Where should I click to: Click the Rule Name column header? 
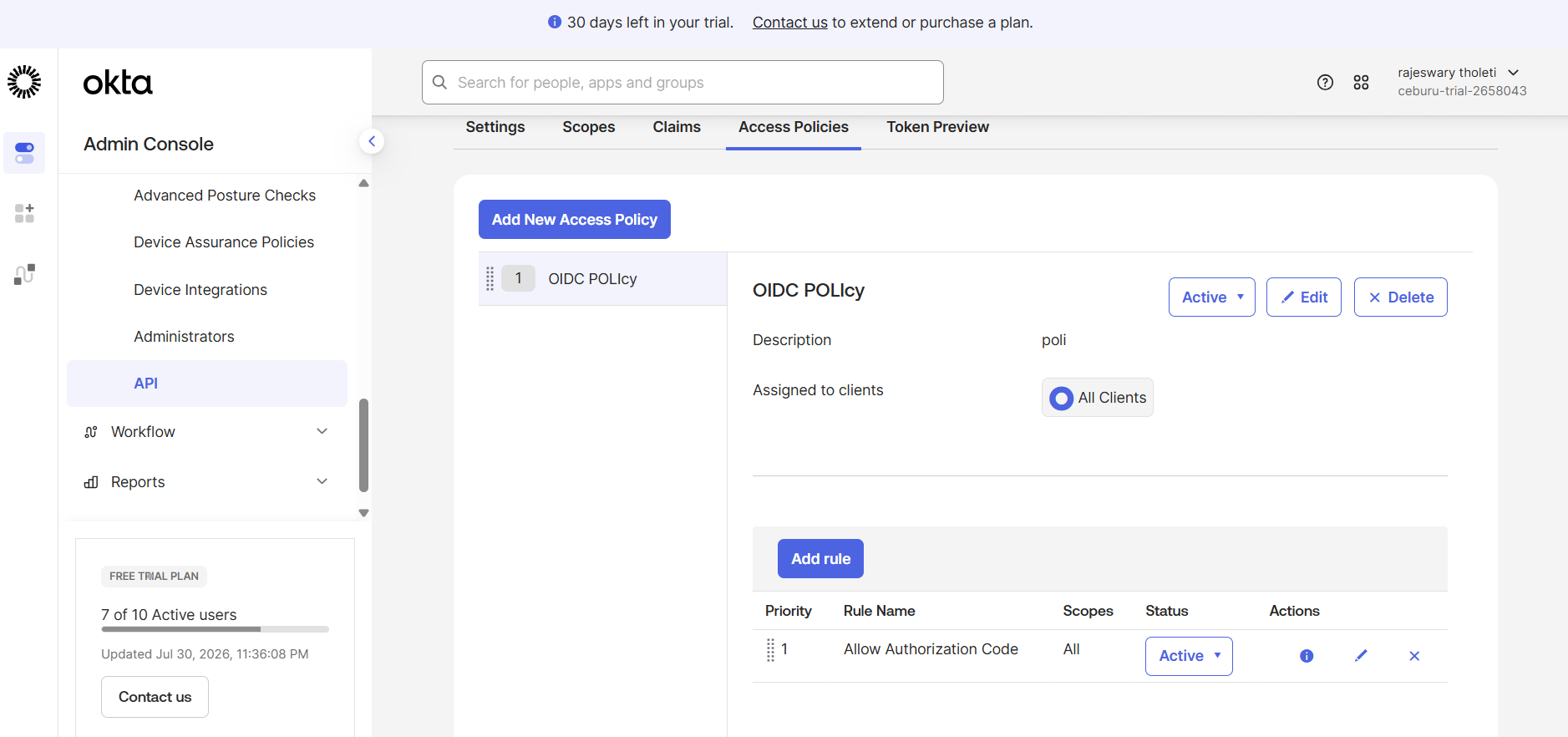(x=879, y=611)
